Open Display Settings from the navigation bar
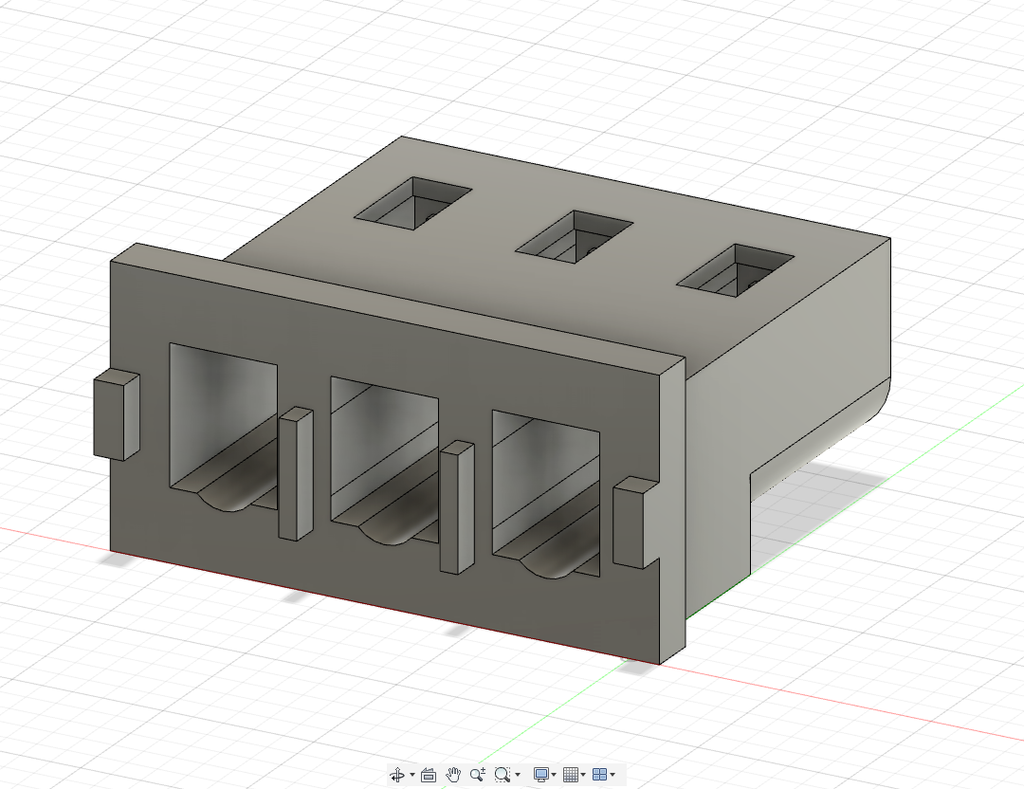1024x789 pixels. 543,773
